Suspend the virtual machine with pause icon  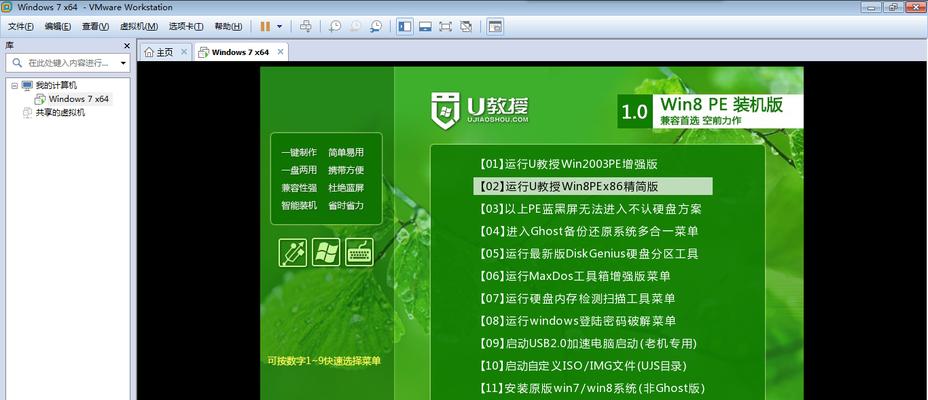point(265,27)
